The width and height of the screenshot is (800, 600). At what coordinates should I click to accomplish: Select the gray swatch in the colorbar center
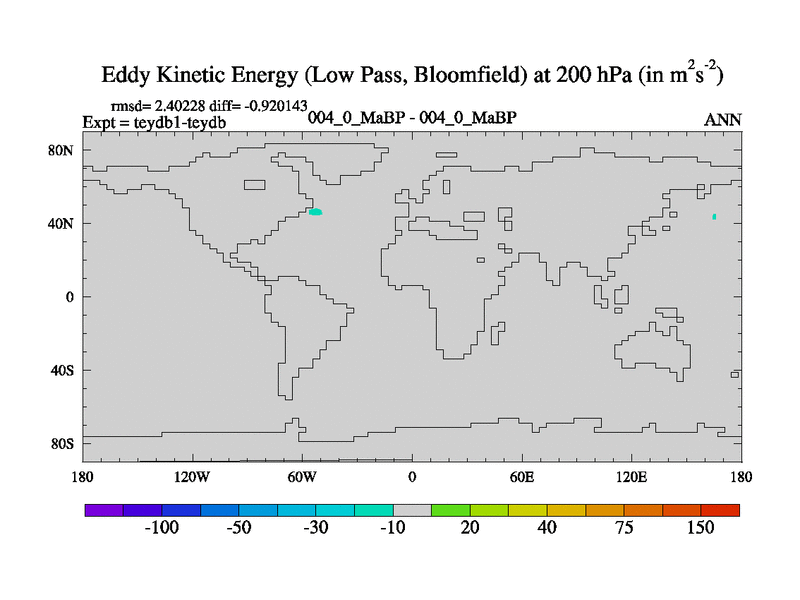[412, 510]
